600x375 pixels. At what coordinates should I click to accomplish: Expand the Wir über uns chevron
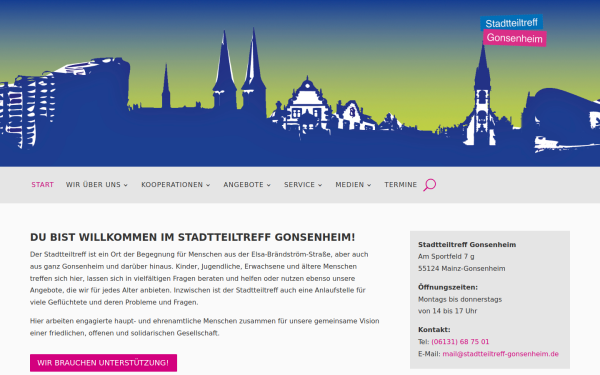[126, 185]
